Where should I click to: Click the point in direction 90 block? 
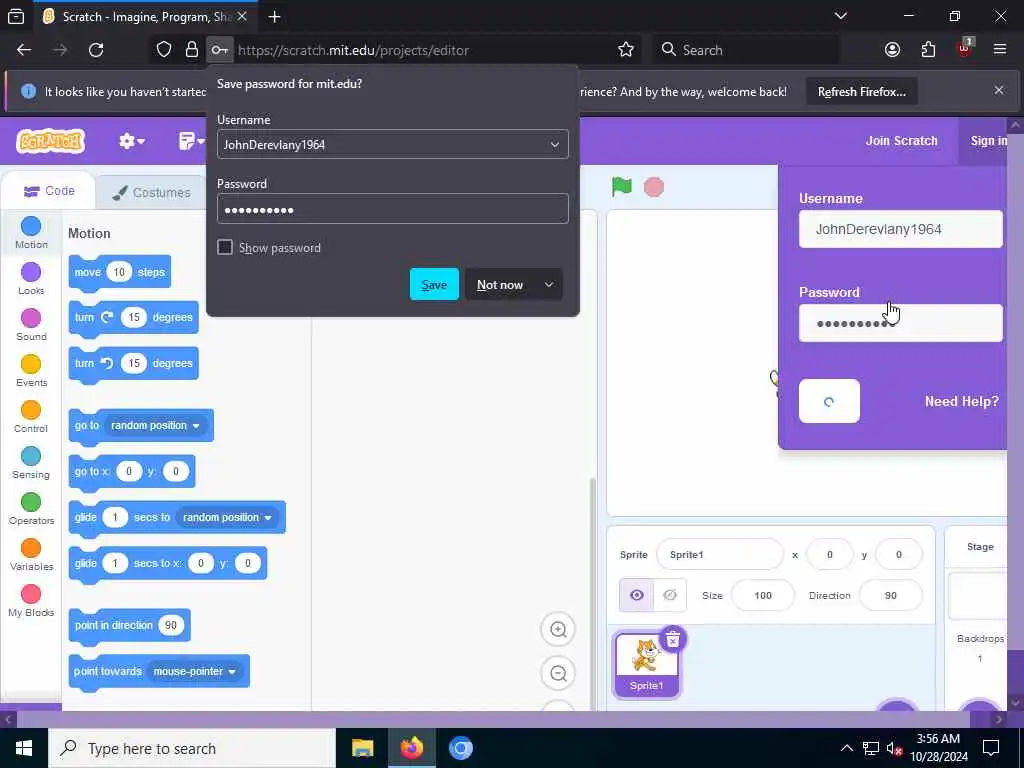point(129,625)
